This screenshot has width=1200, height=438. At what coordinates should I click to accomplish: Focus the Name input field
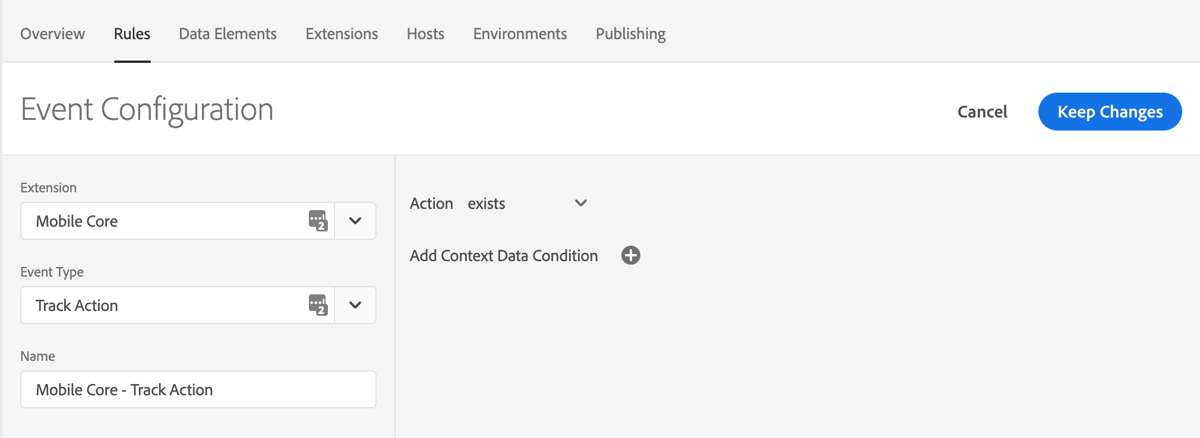(198, 390)
